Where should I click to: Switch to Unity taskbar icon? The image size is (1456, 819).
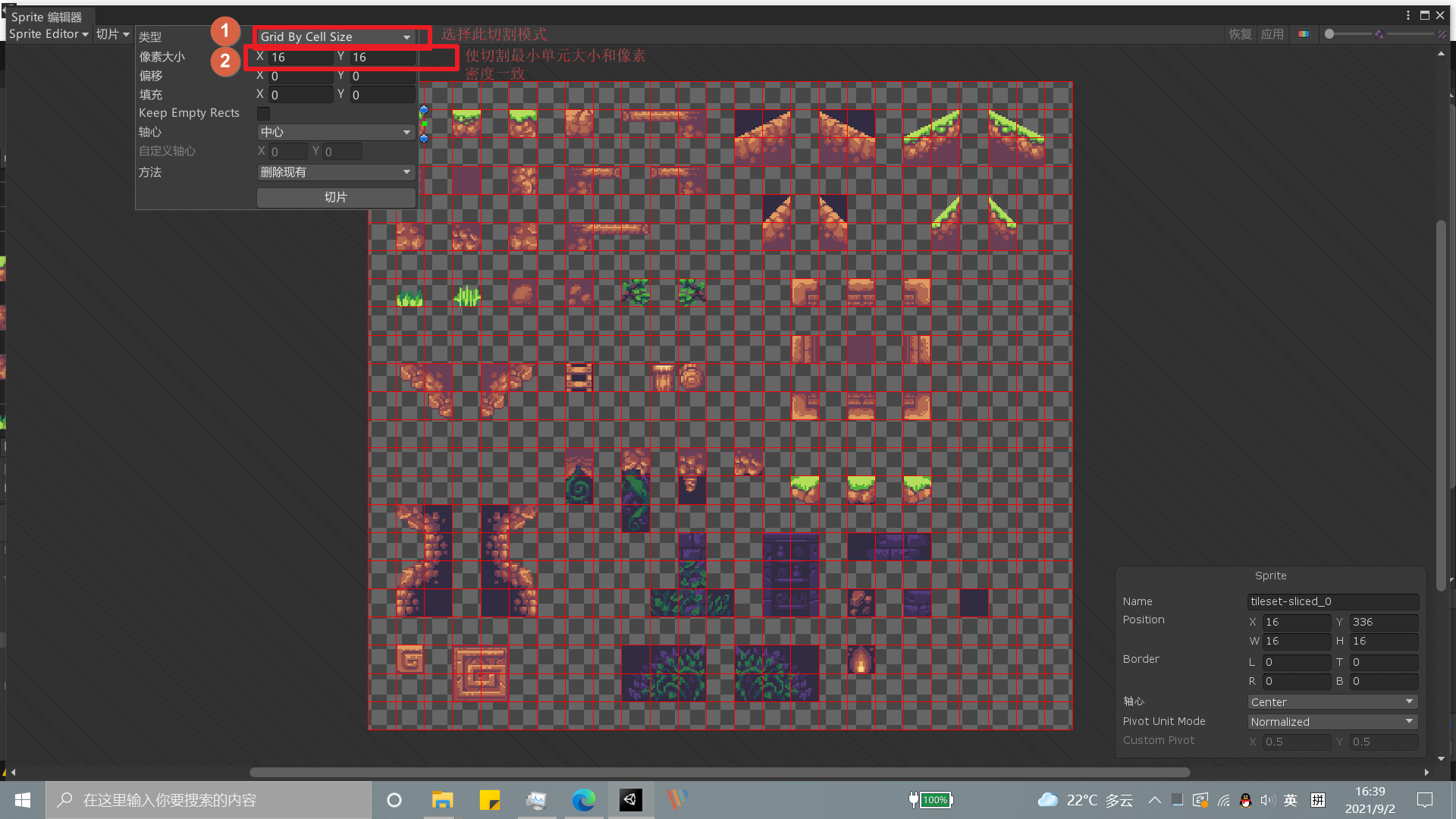[631, 800]
